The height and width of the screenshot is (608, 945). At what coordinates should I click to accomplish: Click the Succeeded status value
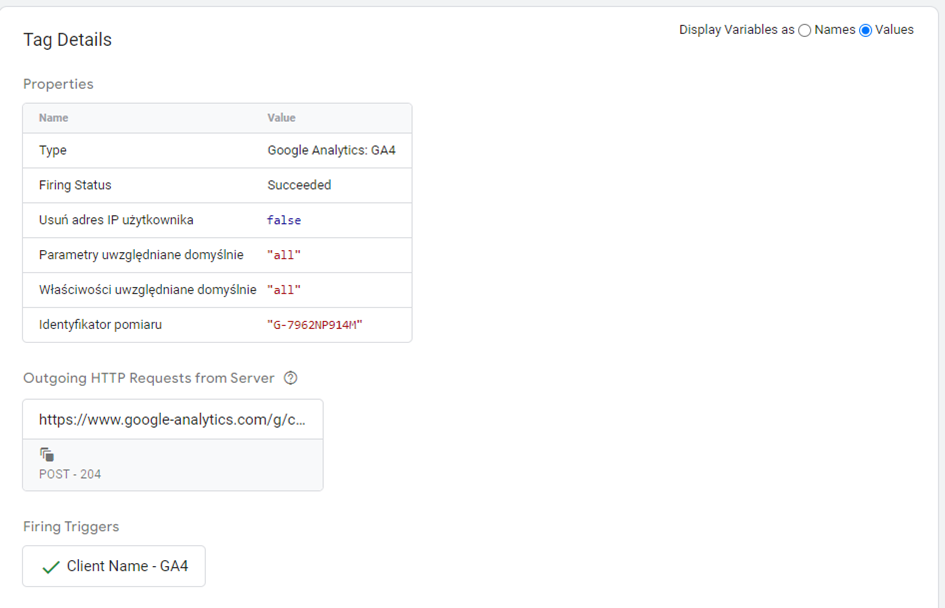coord(299,185)
